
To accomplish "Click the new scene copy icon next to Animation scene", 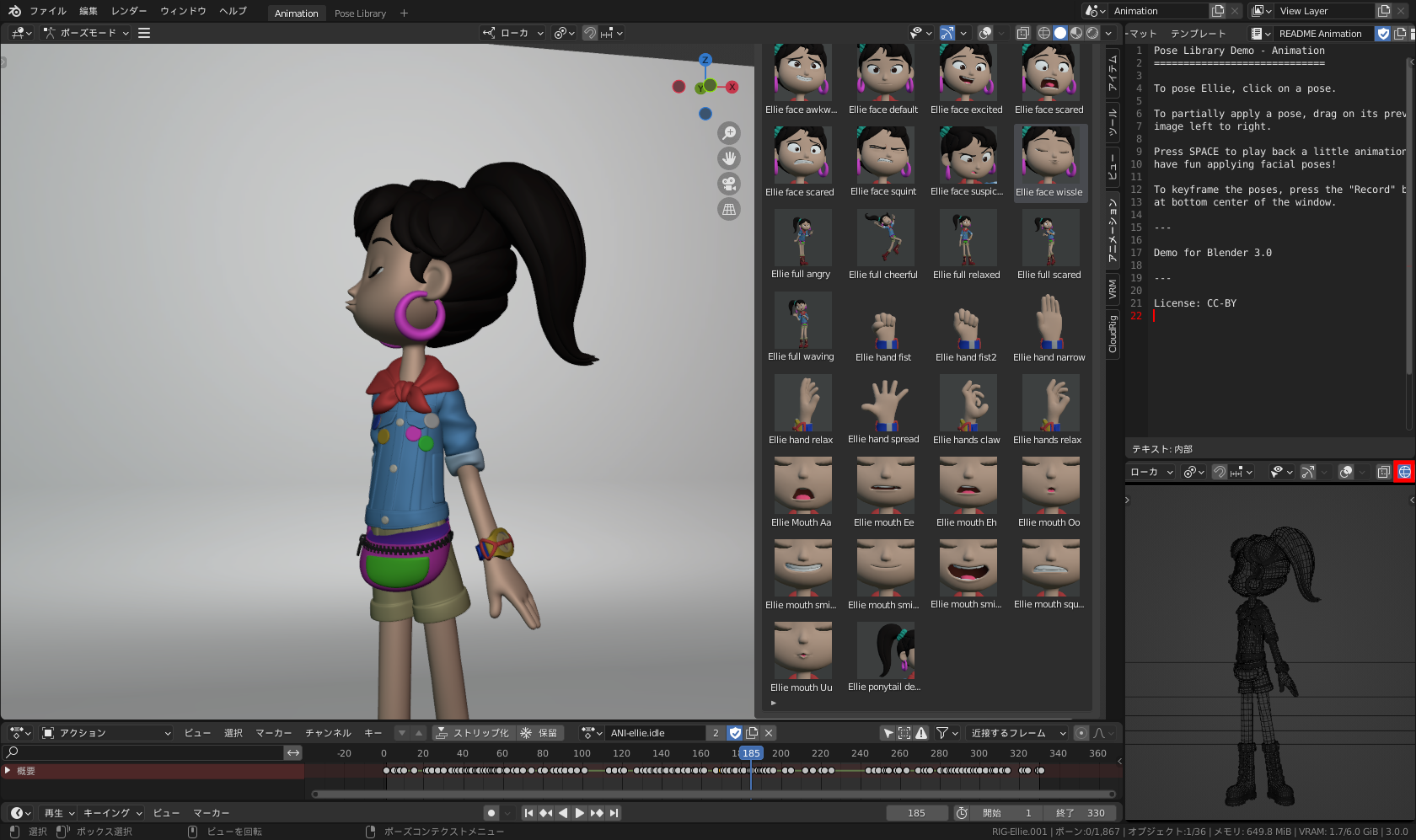I will tap(1218, 11).
